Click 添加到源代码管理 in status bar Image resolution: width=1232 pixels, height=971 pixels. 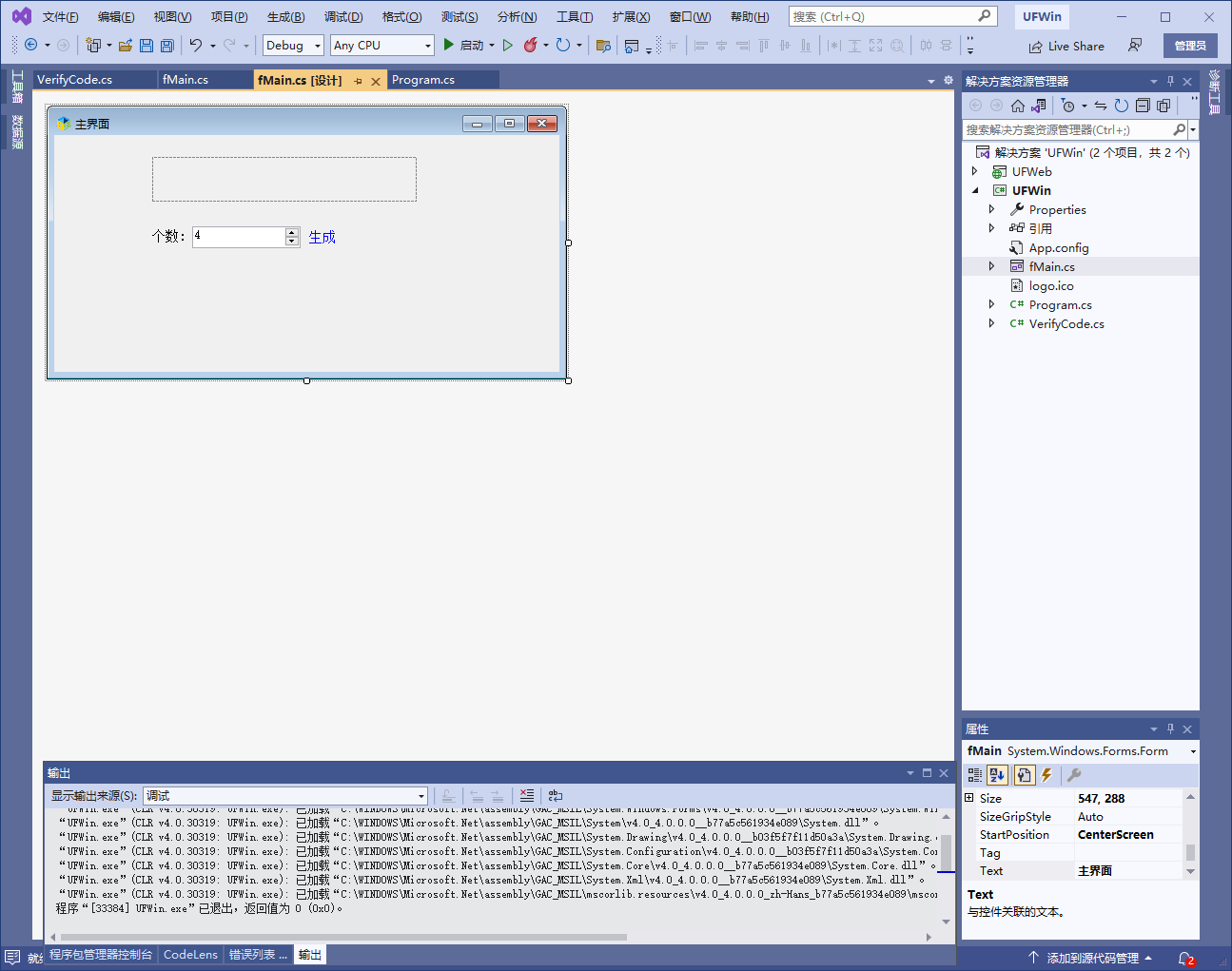[1091, 959]
